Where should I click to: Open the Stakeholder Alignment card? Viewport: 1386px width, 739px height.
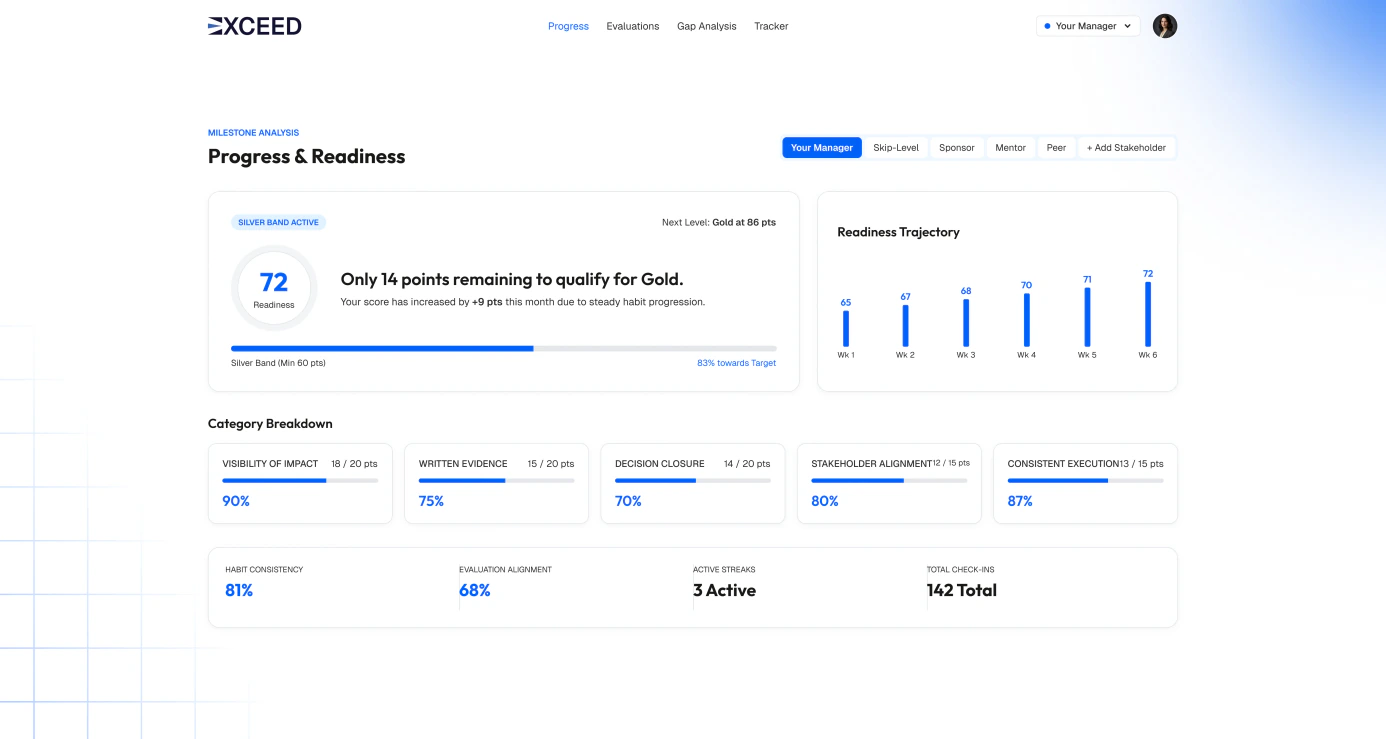pyautogui.click(x=889, y=484)
